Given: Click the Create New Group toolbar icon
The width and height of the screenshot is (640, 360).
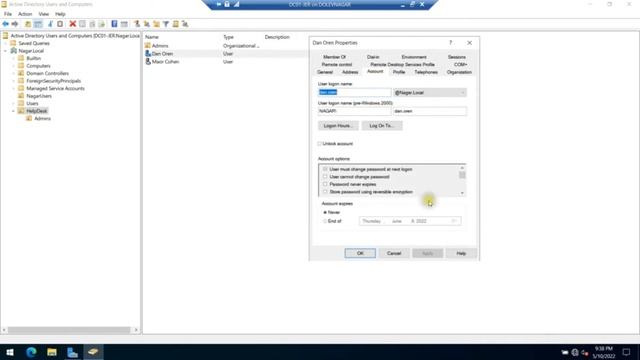Looking at the screenshot, I should (147, 24).
